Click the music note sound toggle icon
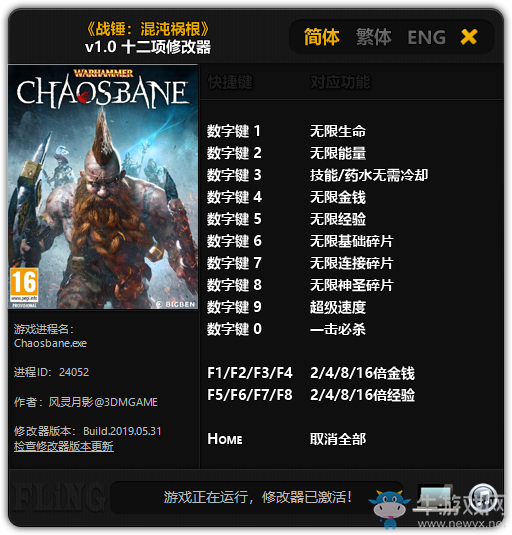The height and width of the screenshot is (535, 512). tap(482, 497)
